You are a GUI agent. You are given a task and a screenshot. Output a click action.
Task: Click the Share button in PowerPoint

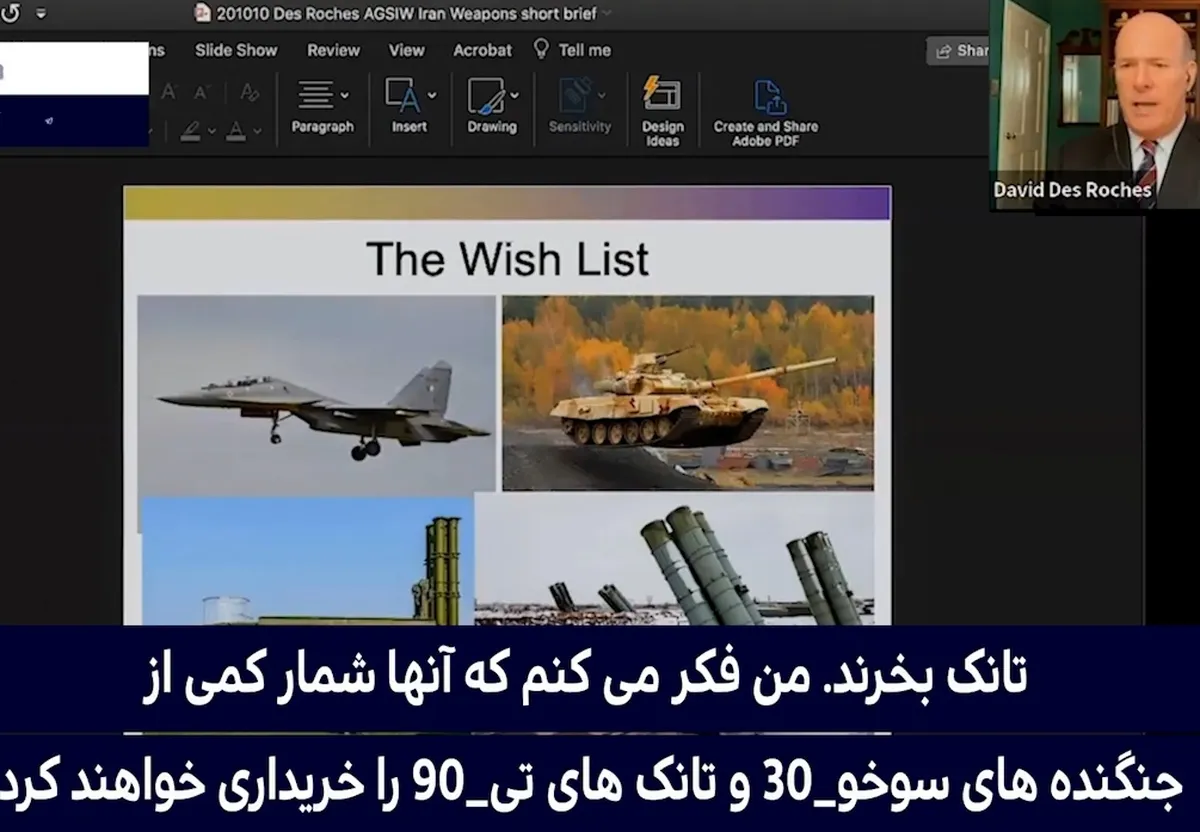pos(958,50)
